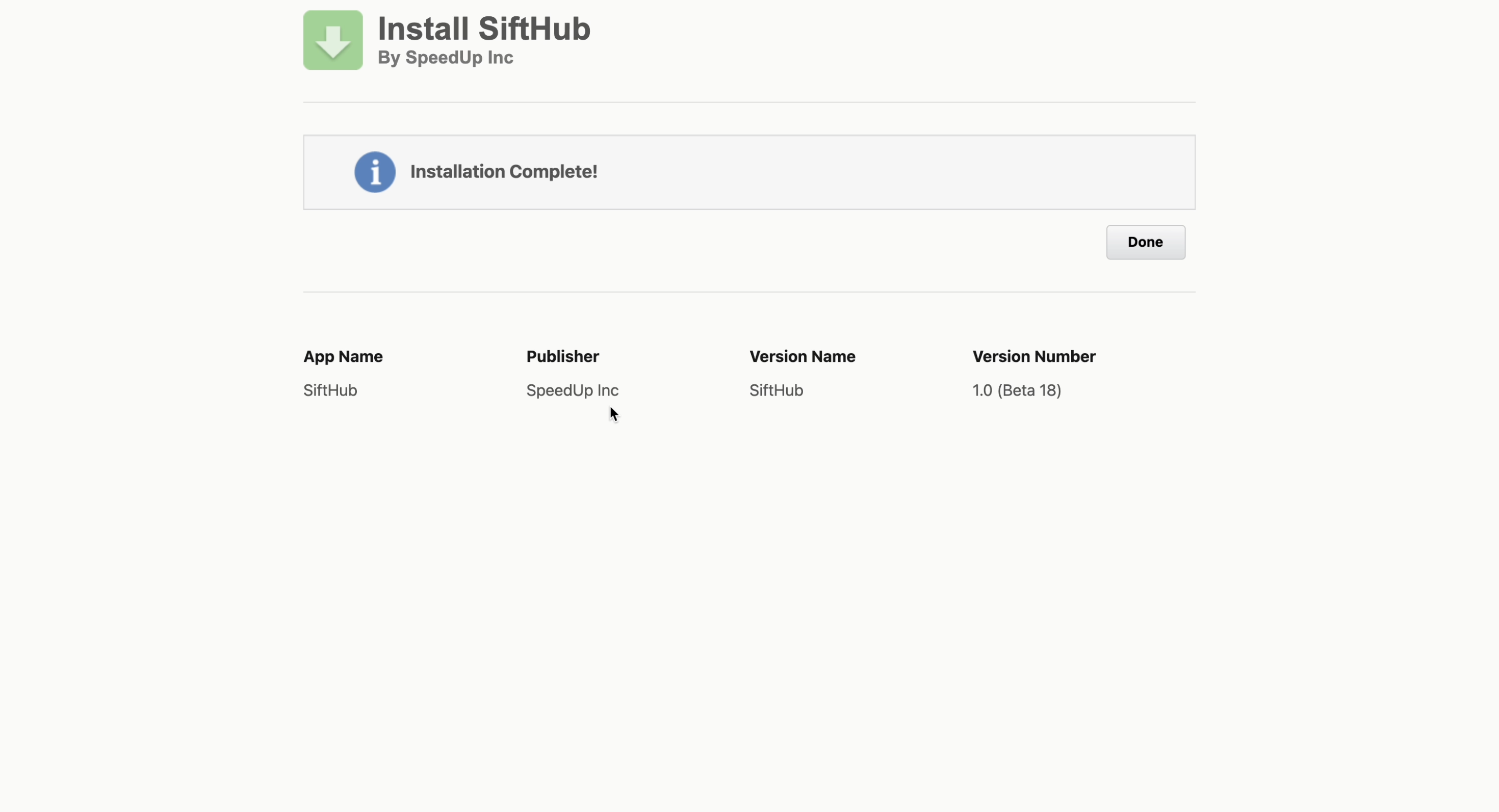
Task: Click the By SpeedUp Inc subtitle
Action: (x=445, y=58)
